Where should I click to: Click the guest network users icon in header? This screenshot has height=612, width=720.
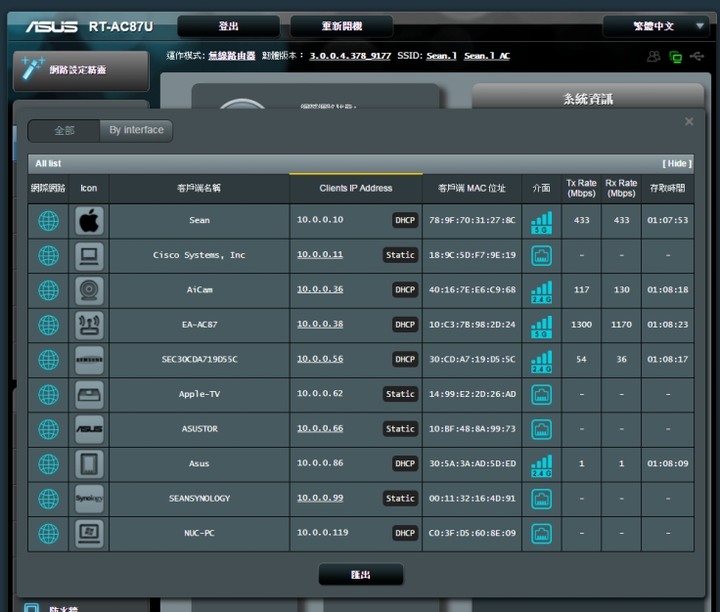tap(653, 56)
